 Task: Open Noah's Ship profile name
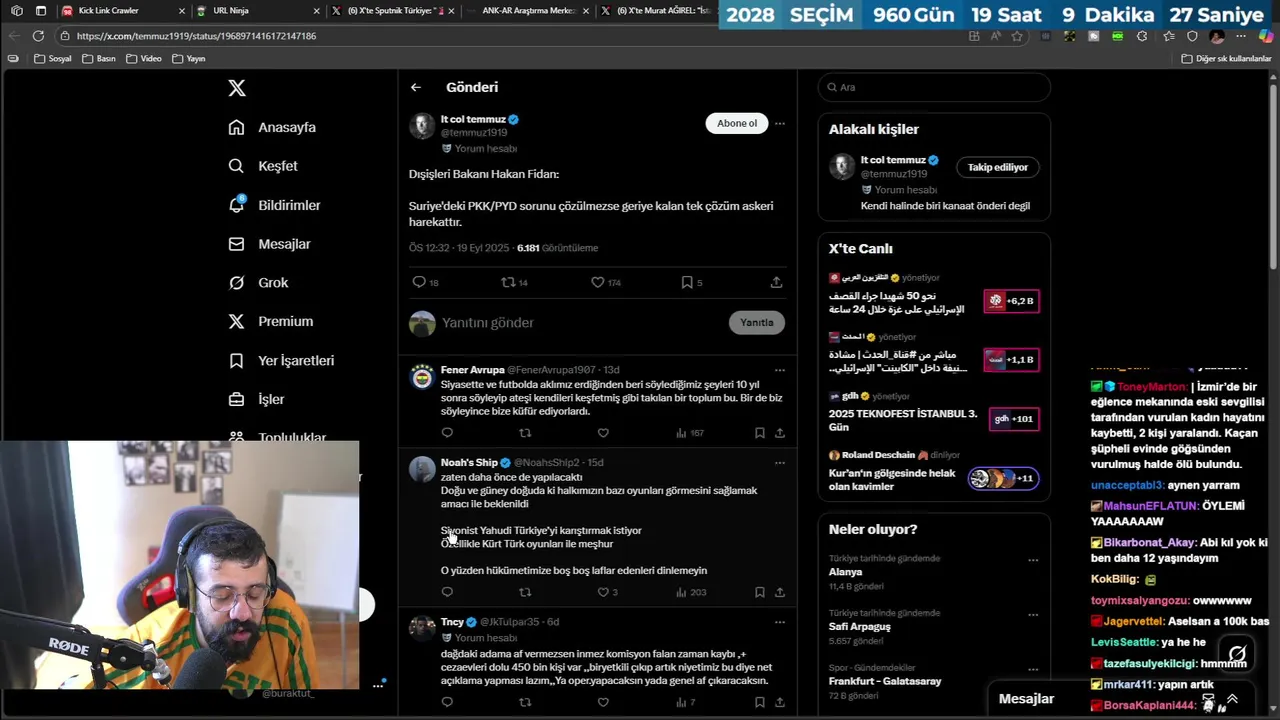tap(469, 462)
